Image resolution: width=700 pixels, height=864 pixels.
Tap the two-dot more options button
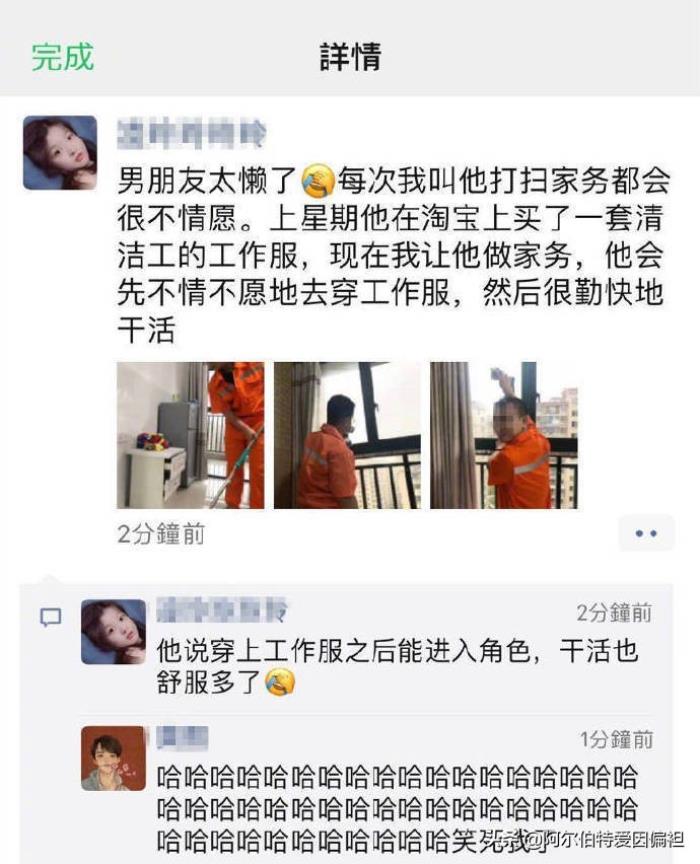(646, 533)
